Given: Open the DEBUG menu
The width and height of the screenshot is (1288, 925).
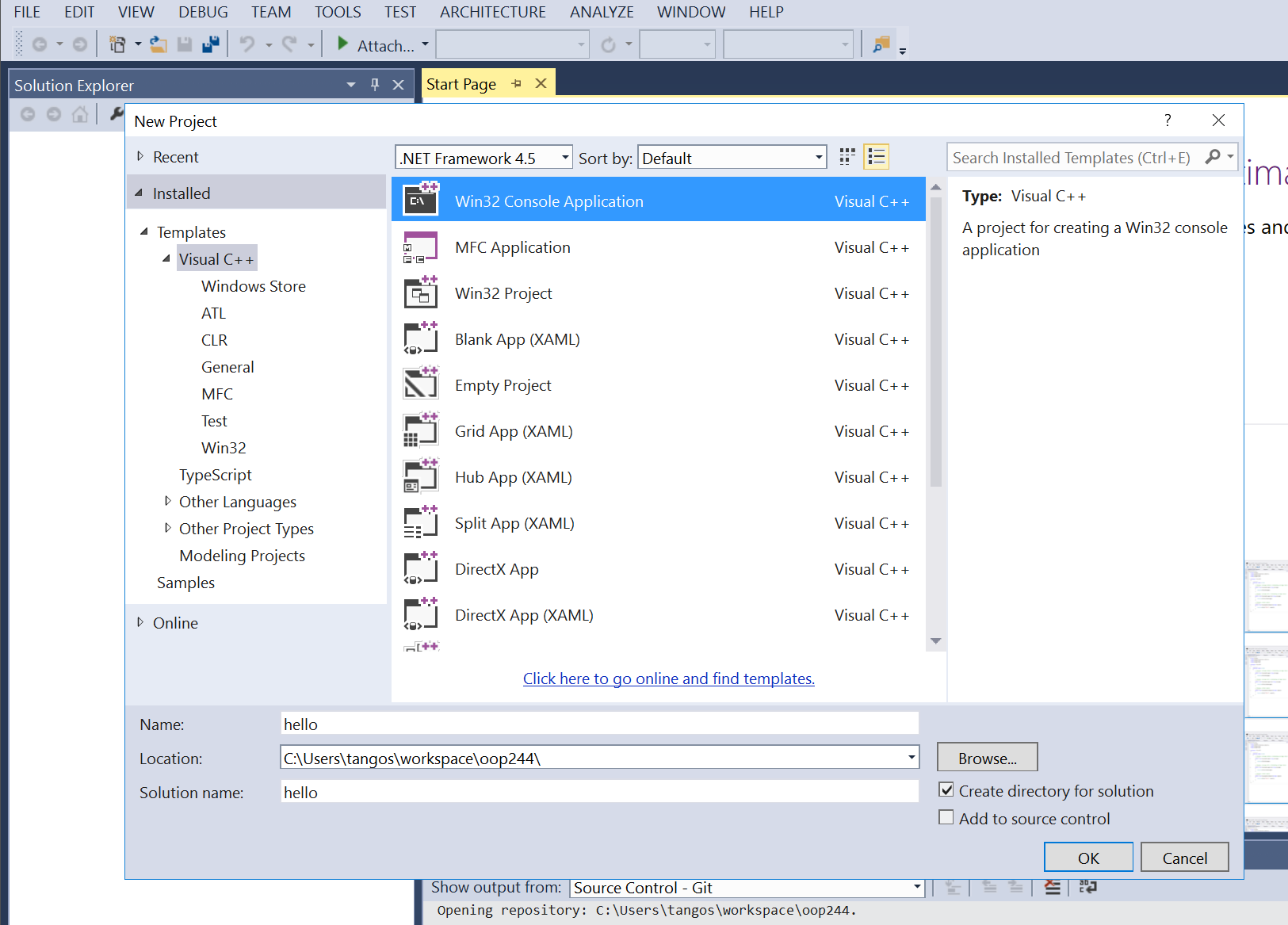Looking at the screenshot, I should pos(203,12).
